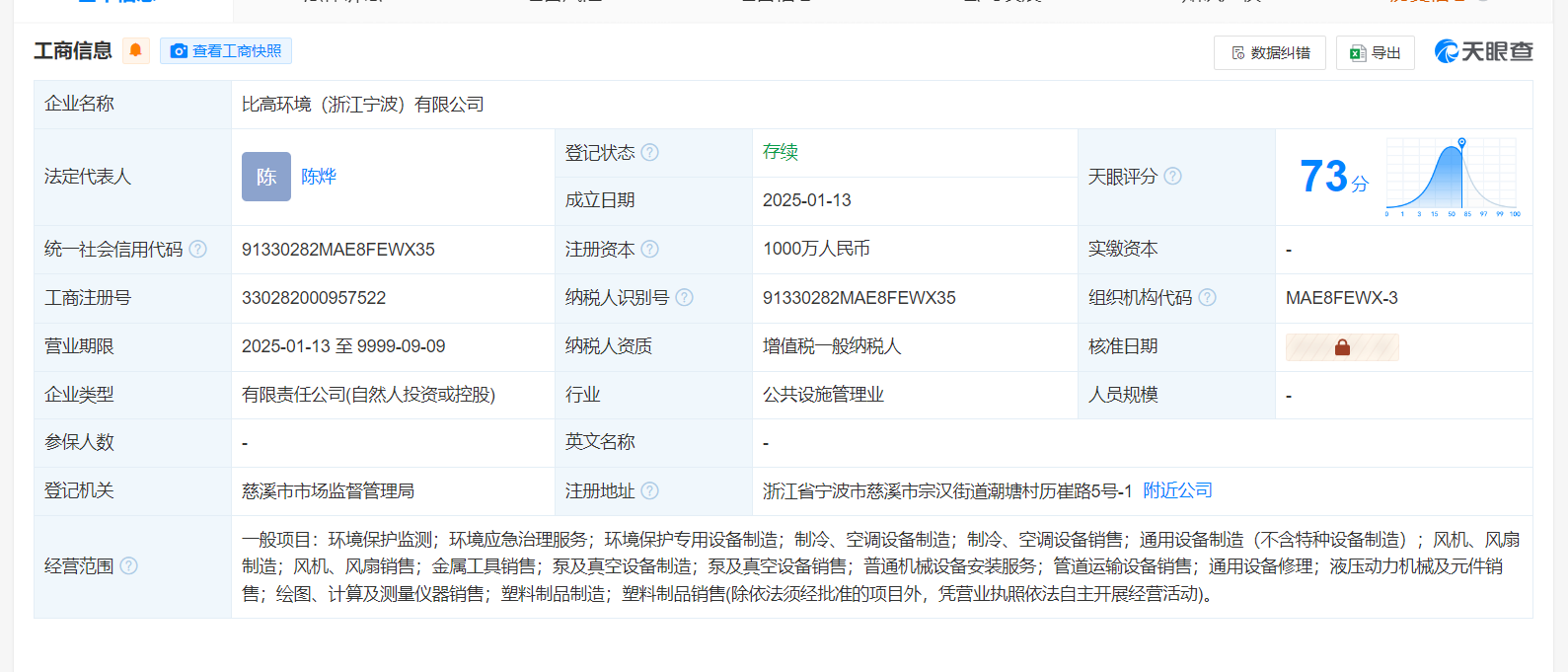Click the score distribution chart
The image size is (1568, 672).
(1452, 178)
